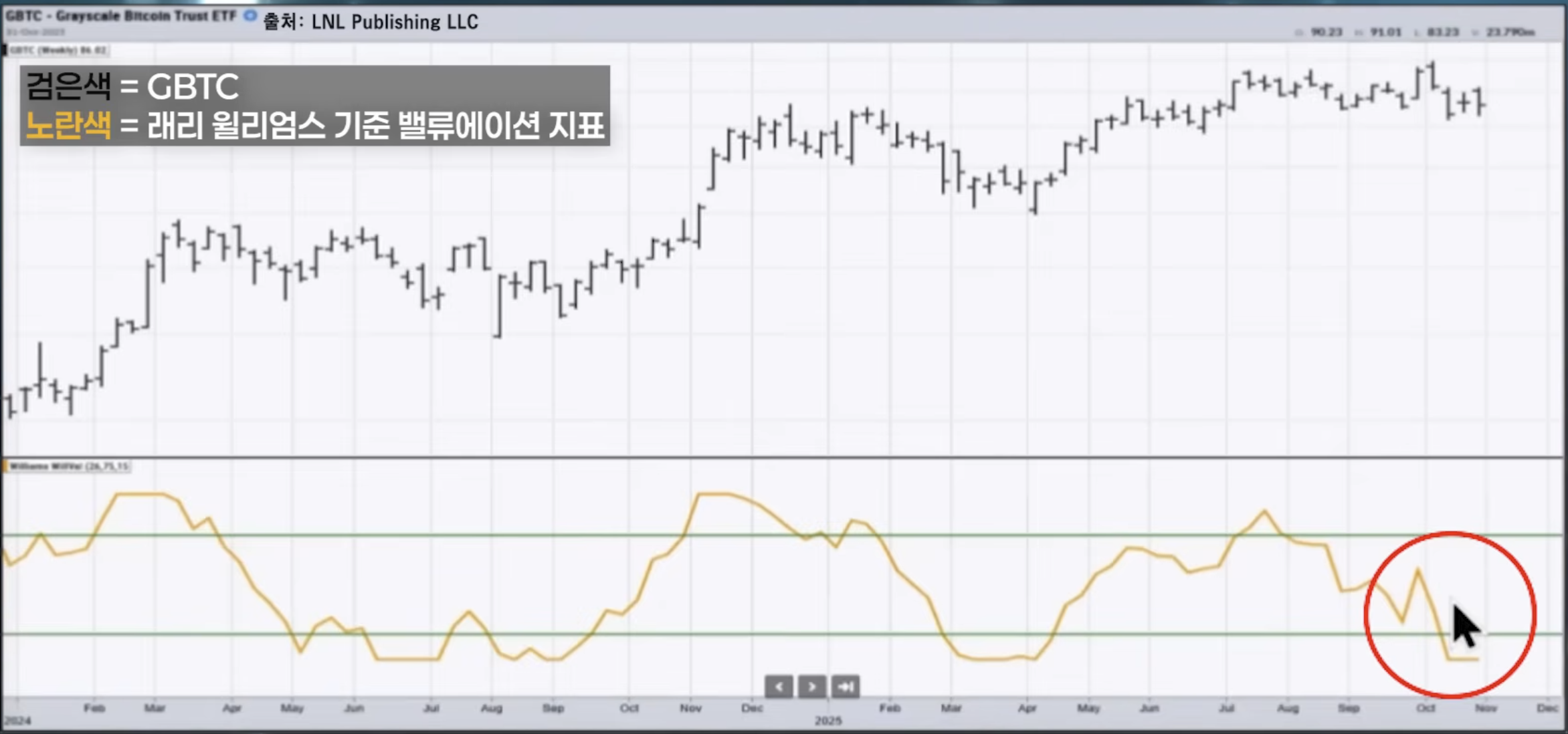This screenshot has width=1568, height=734.
Task: Click the scroll chart right arrow button
Action: click(x=812, y=687)
